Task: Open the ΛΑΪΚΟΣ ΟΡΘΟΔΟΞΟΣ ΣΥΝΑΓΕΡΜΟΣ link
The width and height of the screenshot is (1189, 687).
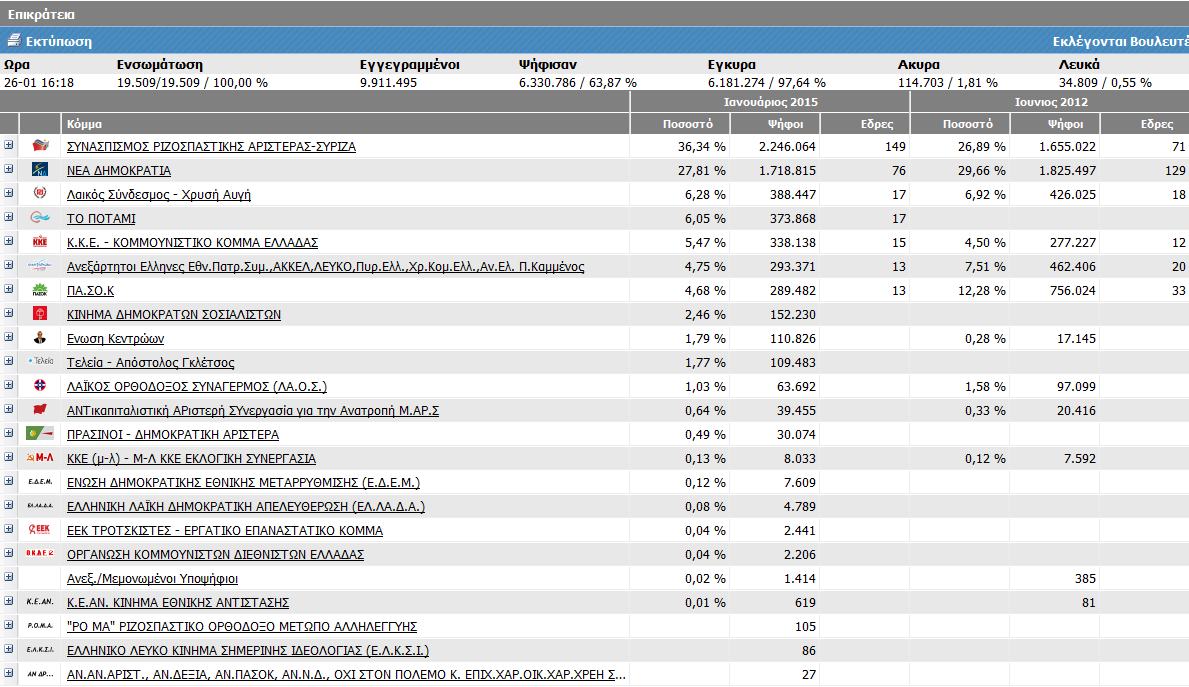Action: (x=196, y=386)
